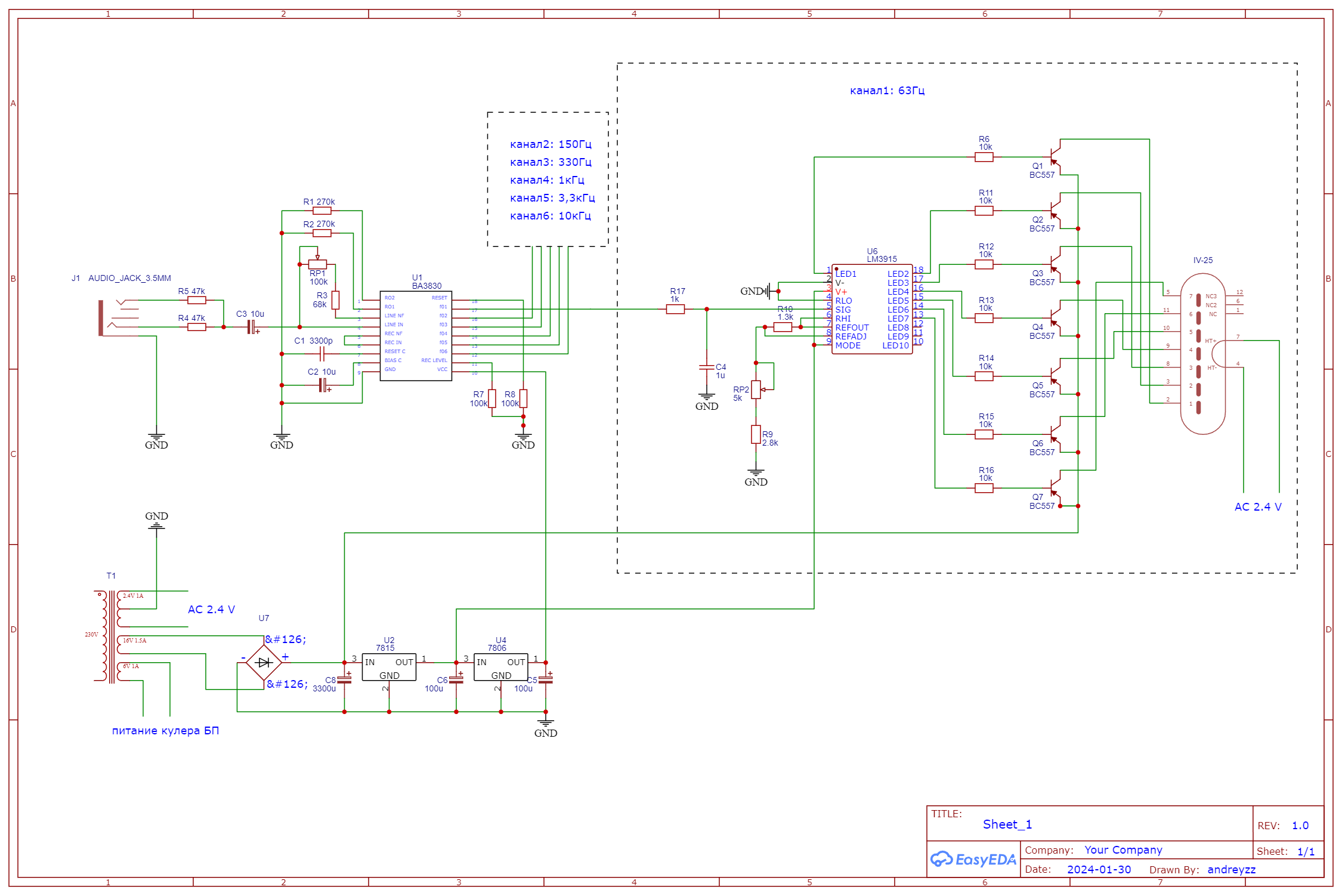Select the 'канал1: 63Гц' label
Viewport: 1342px width, 896px height.
point(887,91)
